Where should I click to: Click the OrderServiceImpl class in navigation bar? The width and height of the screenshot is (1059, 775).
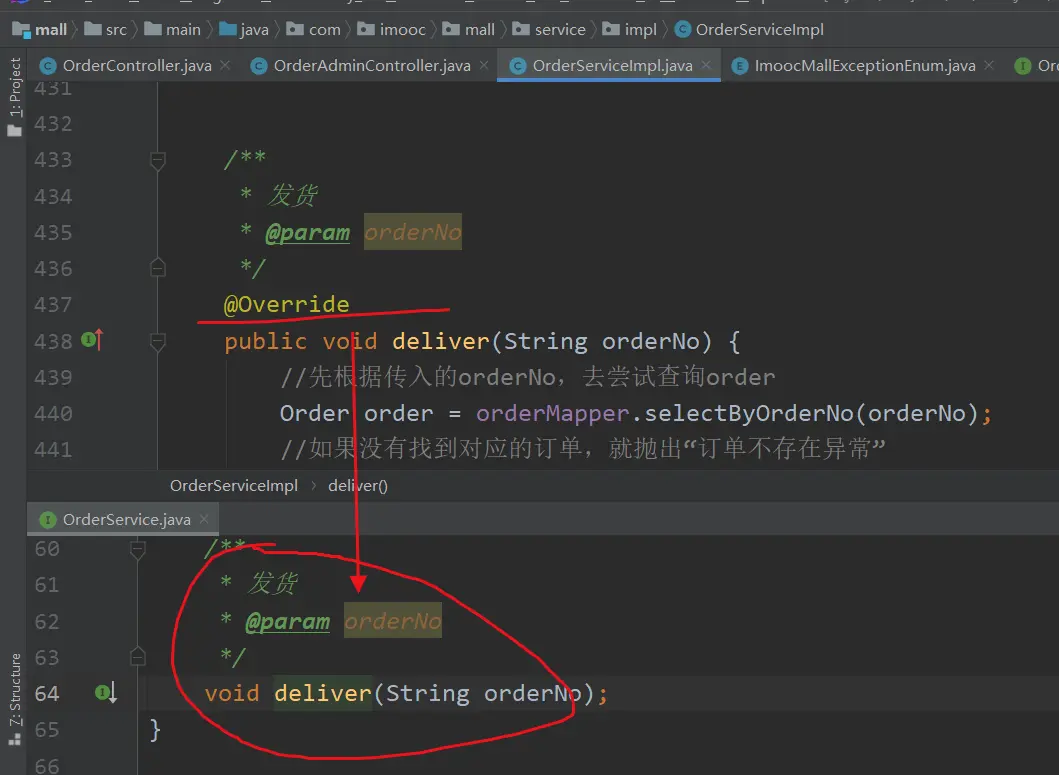coord(749,29)
